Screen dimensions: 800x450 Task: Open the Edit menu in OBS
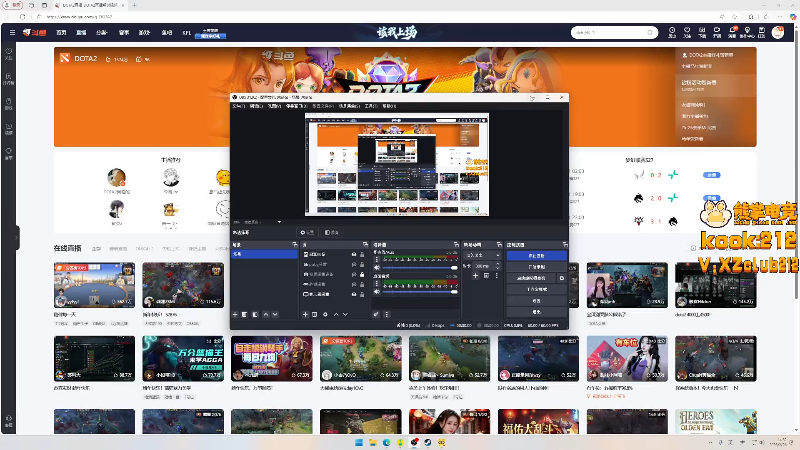point(256,106)
